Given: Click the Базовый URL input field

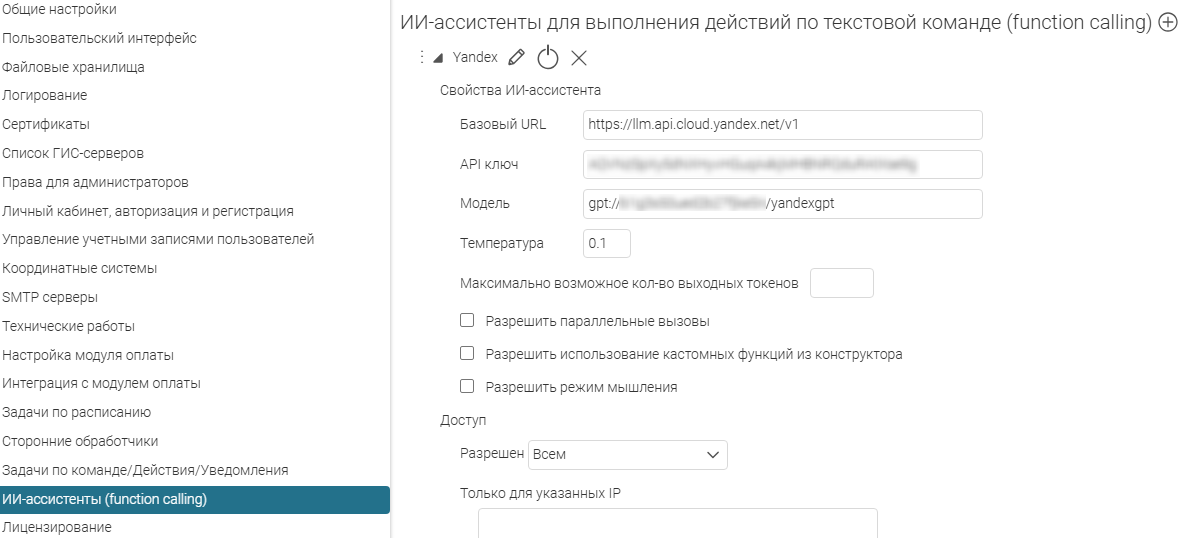Looking at the screenshot, I should (x=783, y=125).
